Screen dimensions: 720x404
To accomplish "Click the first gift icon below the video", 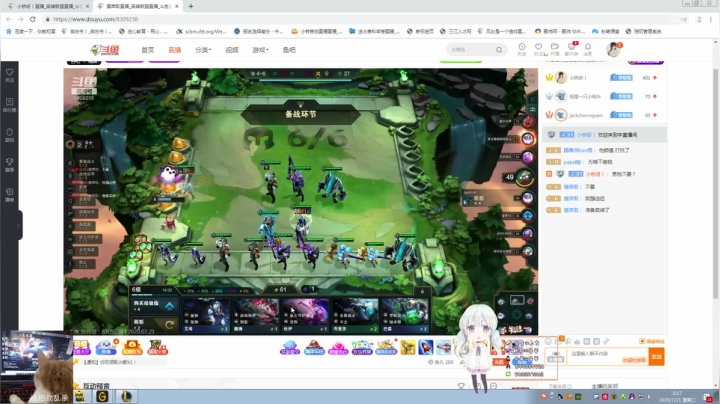I will coord(81,348).
